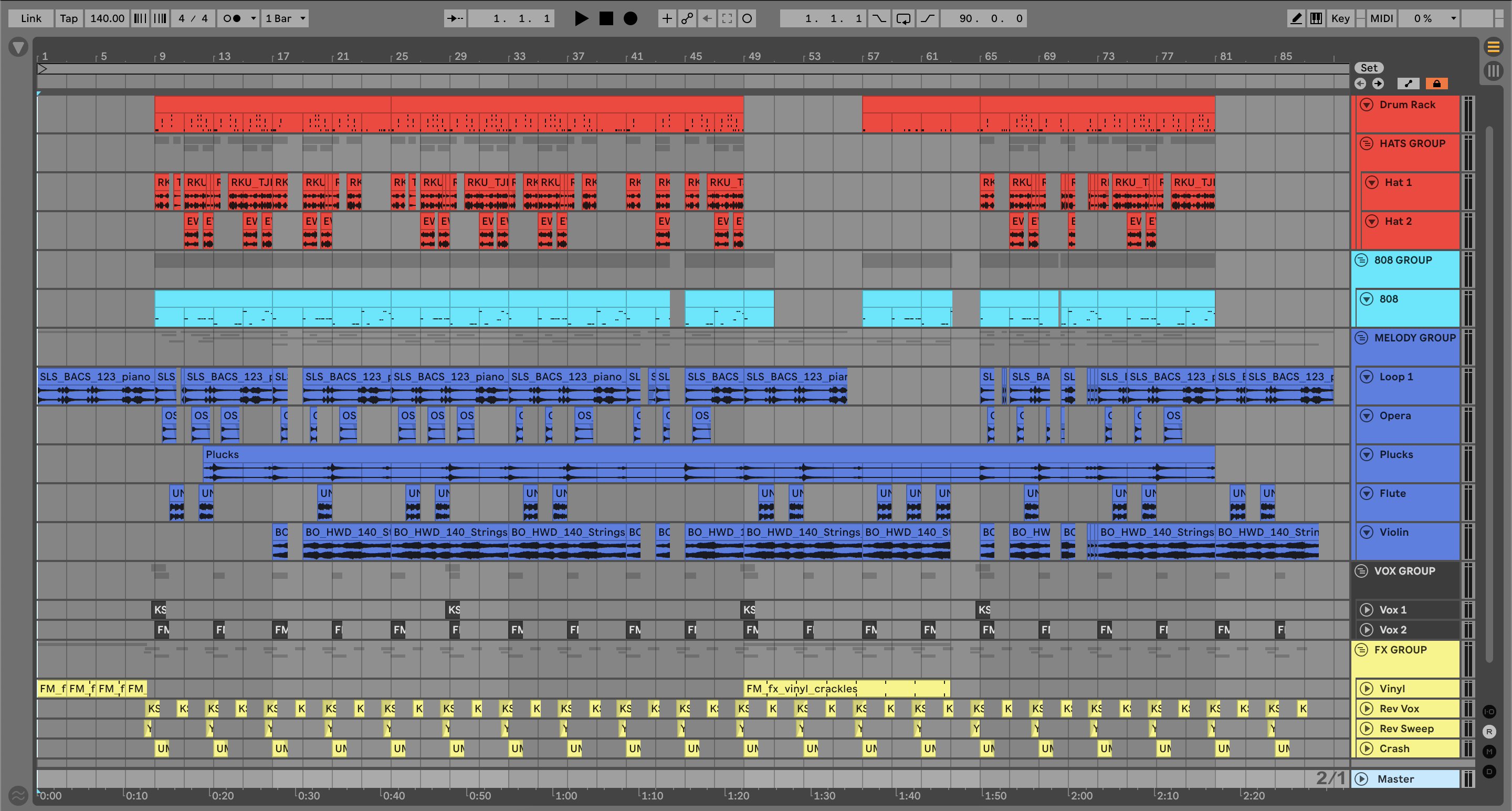Click the Arrangement Record button
1512x811 pixels.
[x=630, y=18]
